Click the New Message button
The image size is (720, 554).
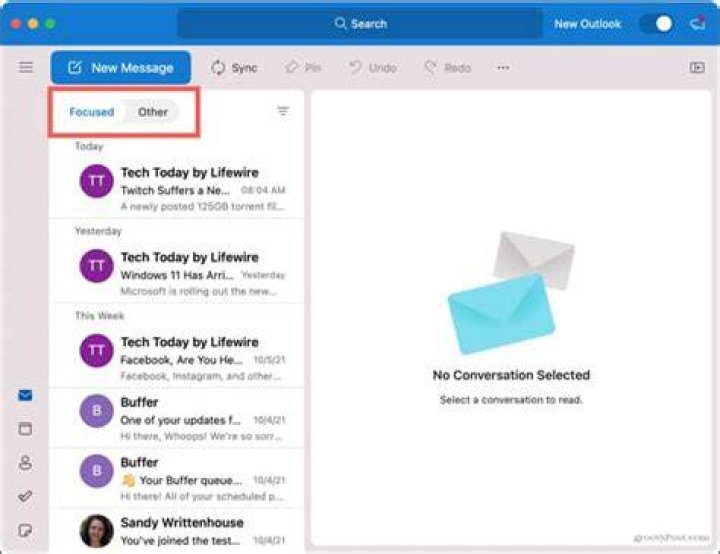pyautogui.click(x=121, y=68)
